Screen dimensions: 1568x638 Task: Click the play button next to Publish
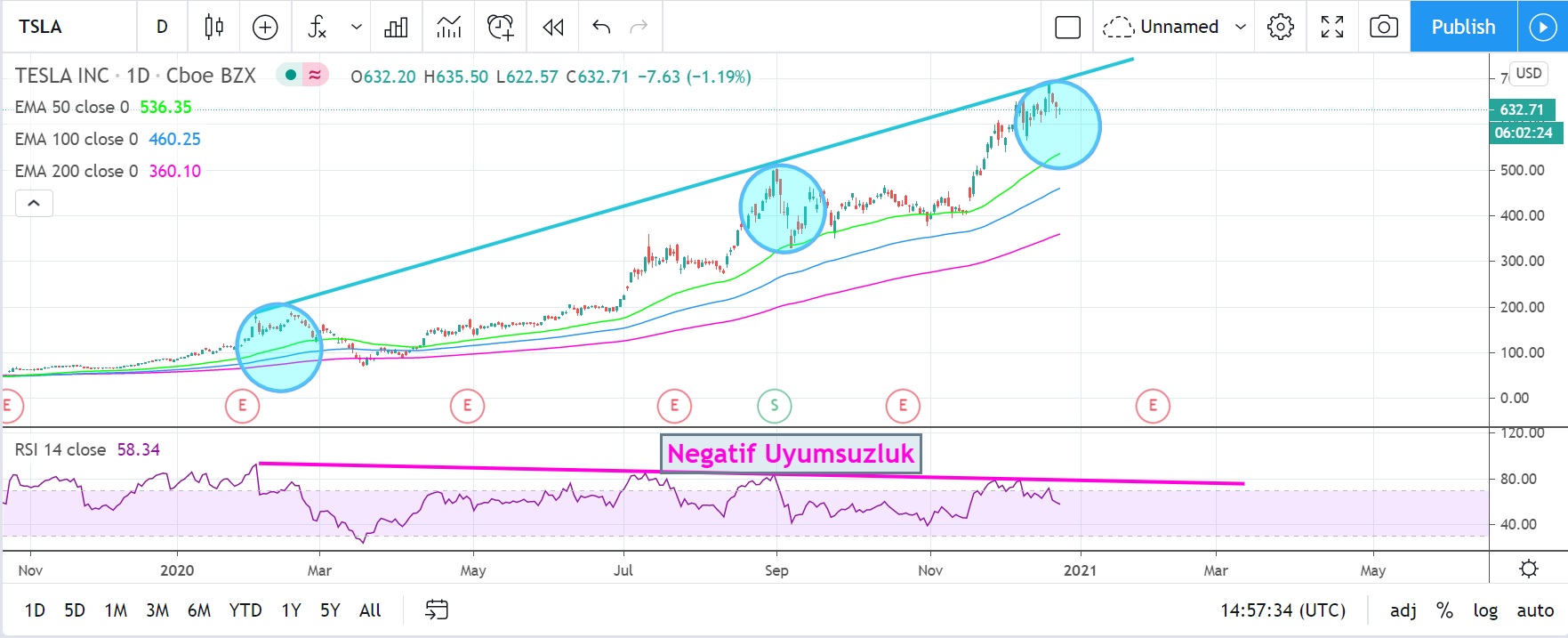coord(1543,27)
